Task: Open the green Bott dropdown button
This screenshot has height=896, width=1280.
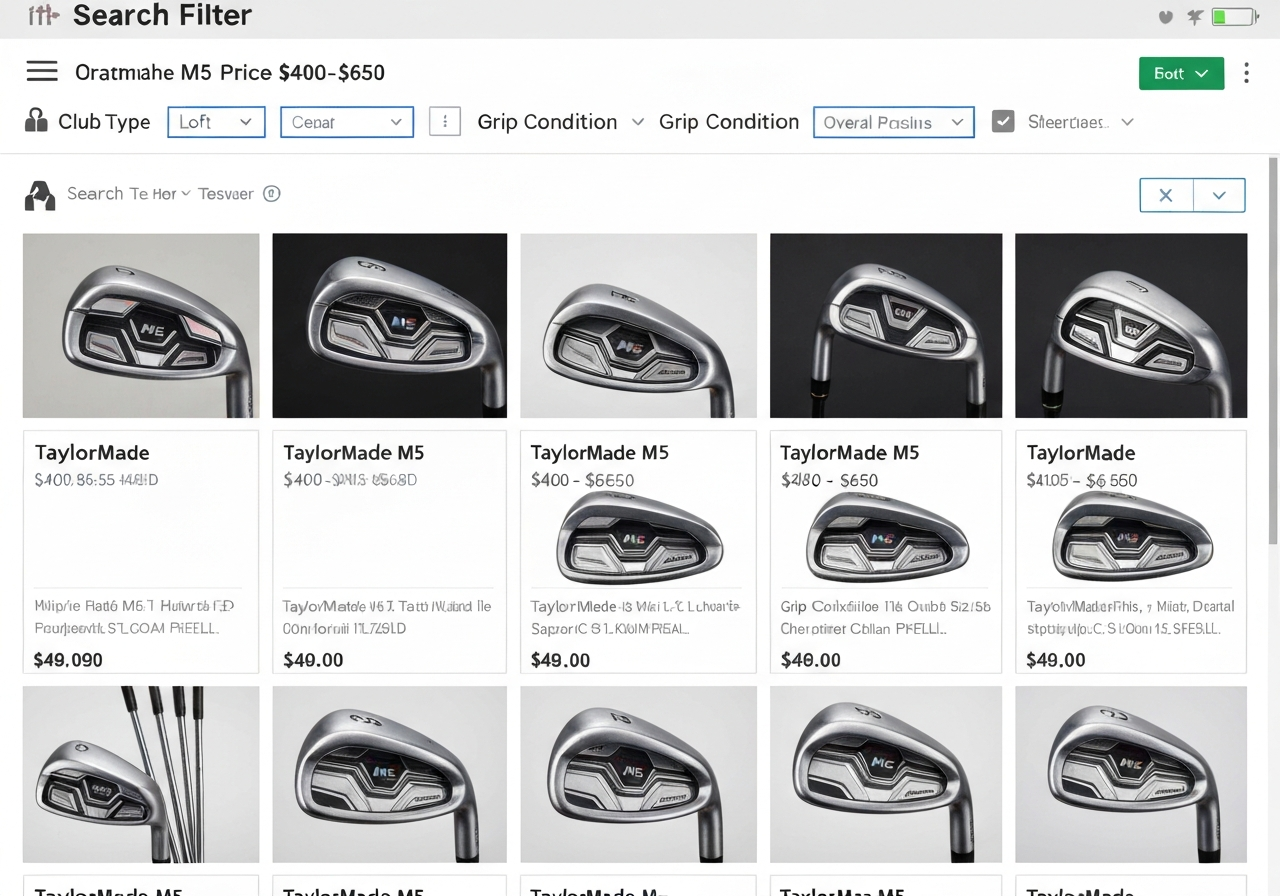Action: tap(1181, 73)
